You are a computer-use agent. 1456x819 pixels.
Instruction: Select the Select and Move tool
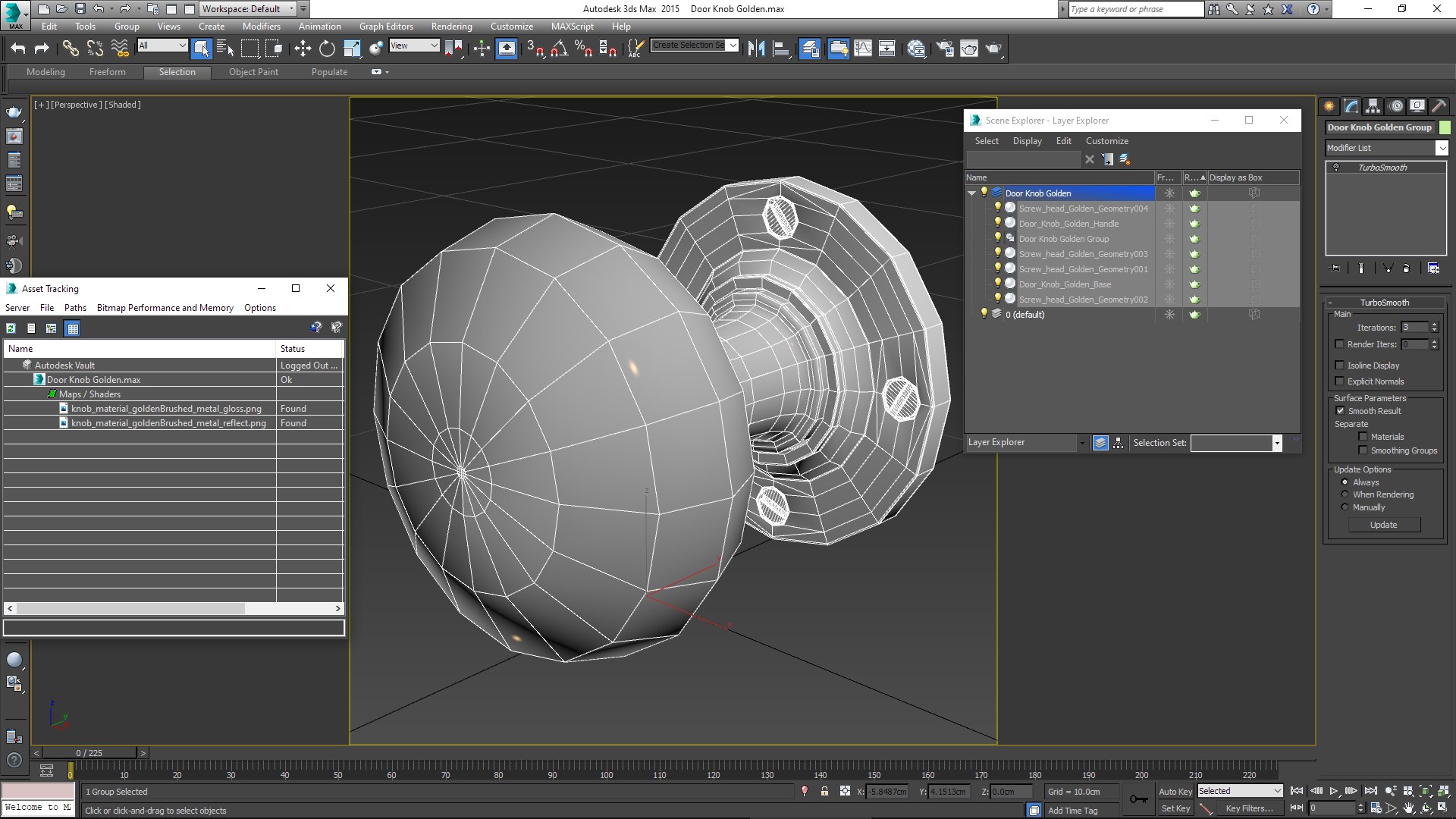[303, 49]
